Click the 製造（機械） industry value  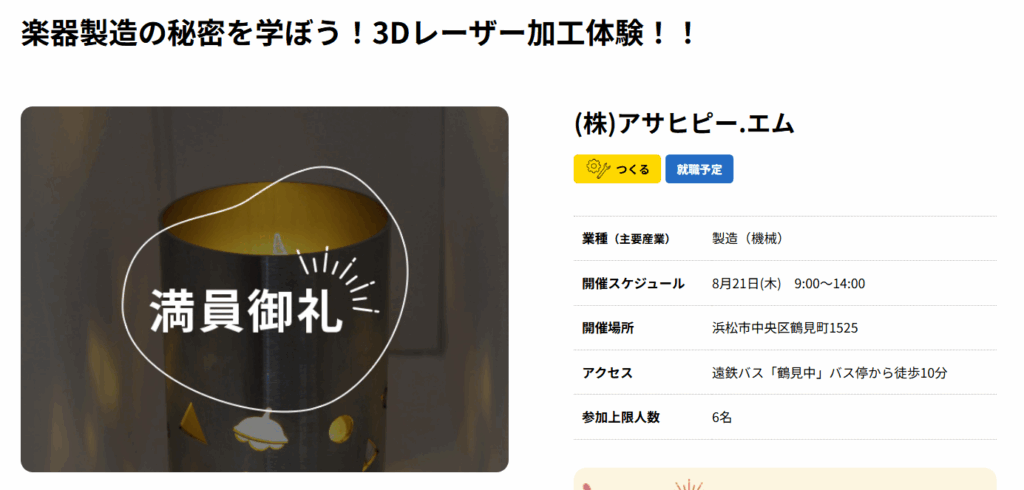tap(748, 238)
